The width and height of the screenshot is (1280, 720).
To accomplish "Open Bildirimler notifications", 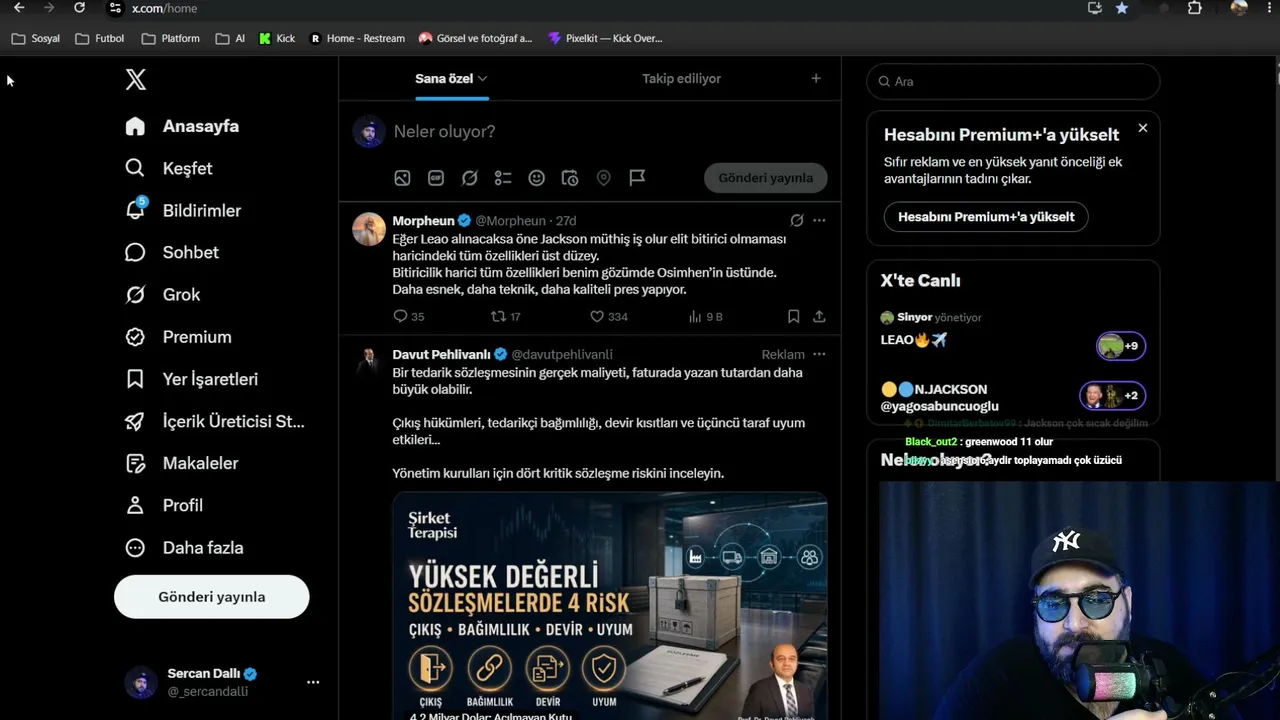I will pyautogui.click(x=183, y=210).
